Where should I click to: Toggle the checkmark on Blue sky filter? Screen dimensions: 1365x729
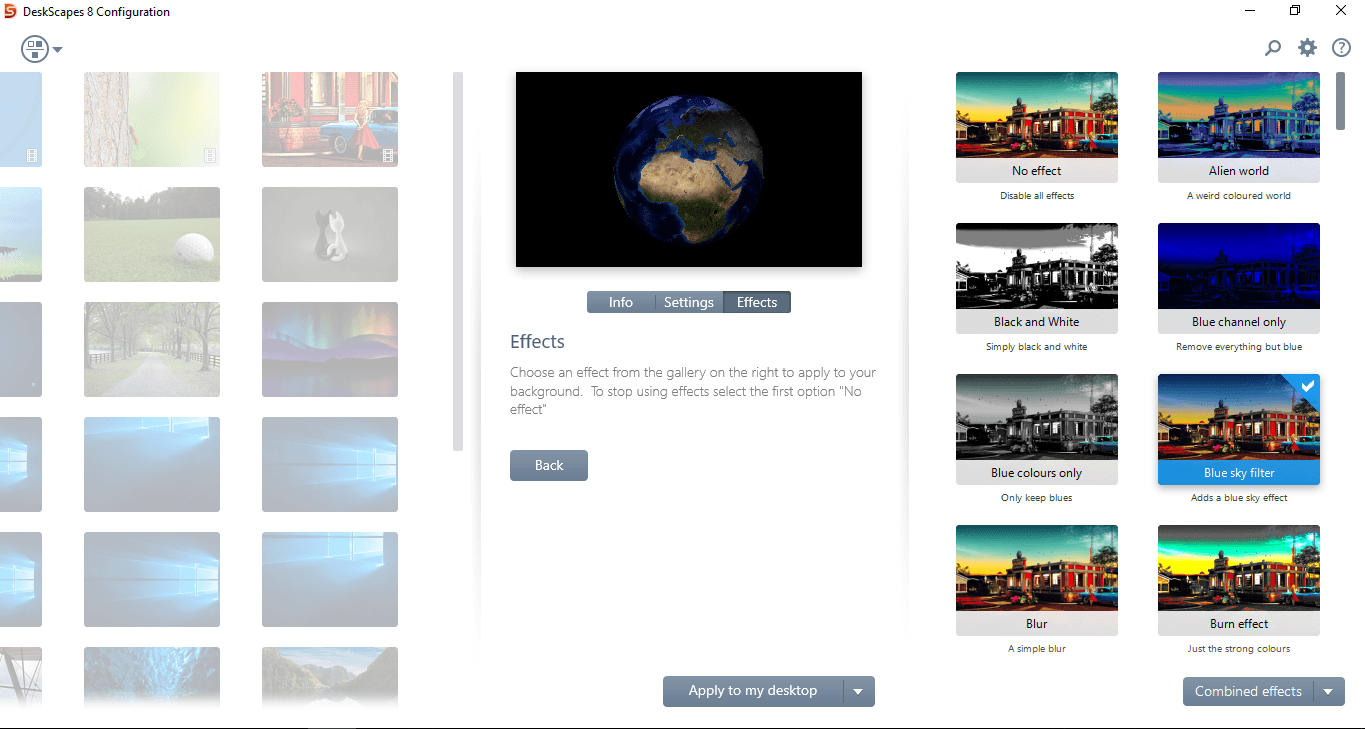coord(1308,386)
